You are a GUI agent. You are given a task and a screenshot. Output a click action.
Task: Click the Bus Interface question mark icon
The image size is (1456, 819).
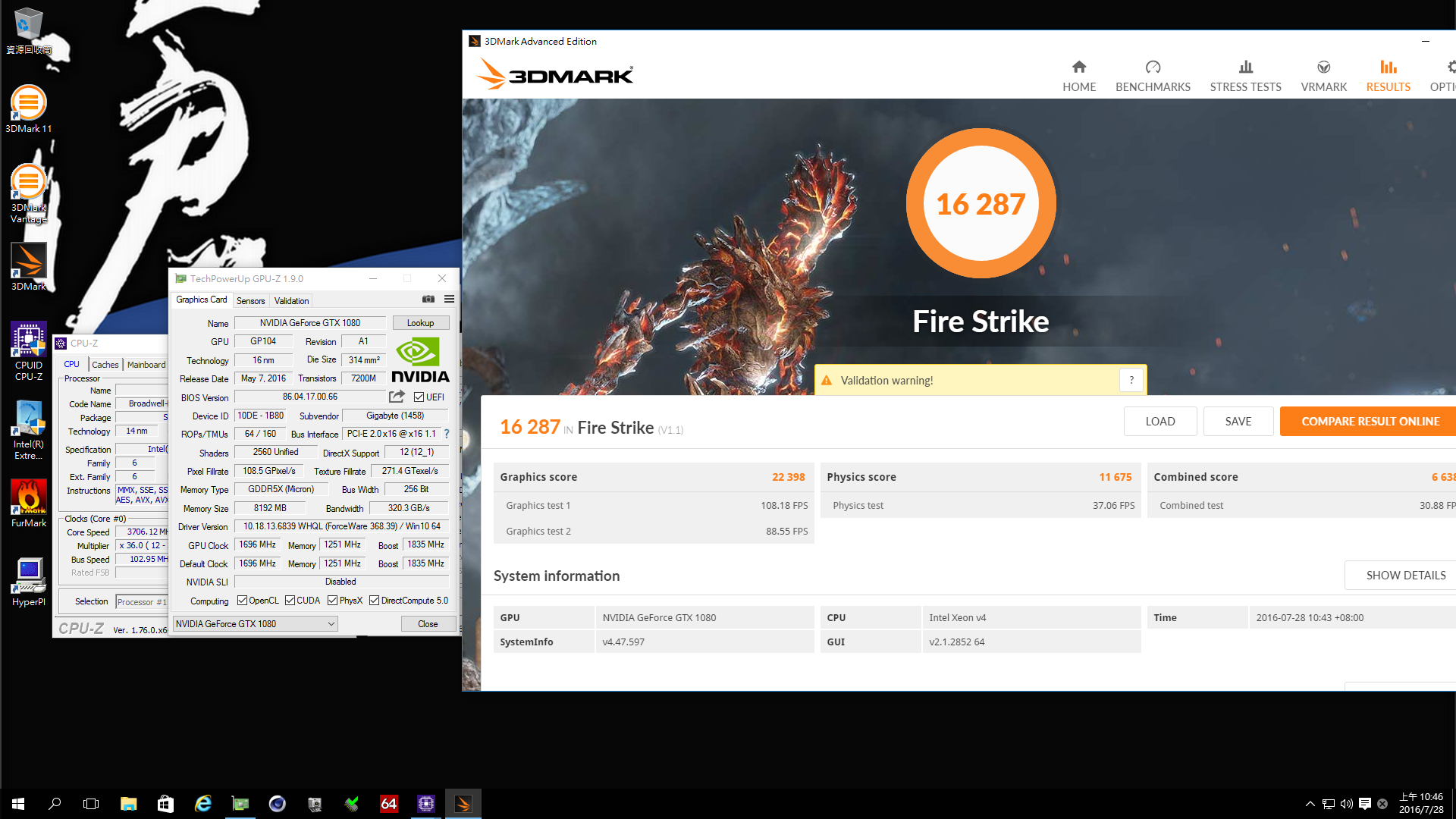coord(447,434)
